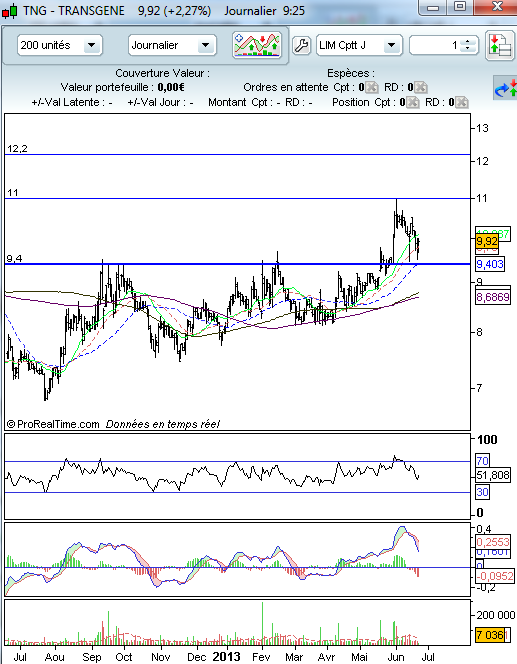Click the 0,2553 MACD value label
Viewport: 517px width, 664px height.
492,542
